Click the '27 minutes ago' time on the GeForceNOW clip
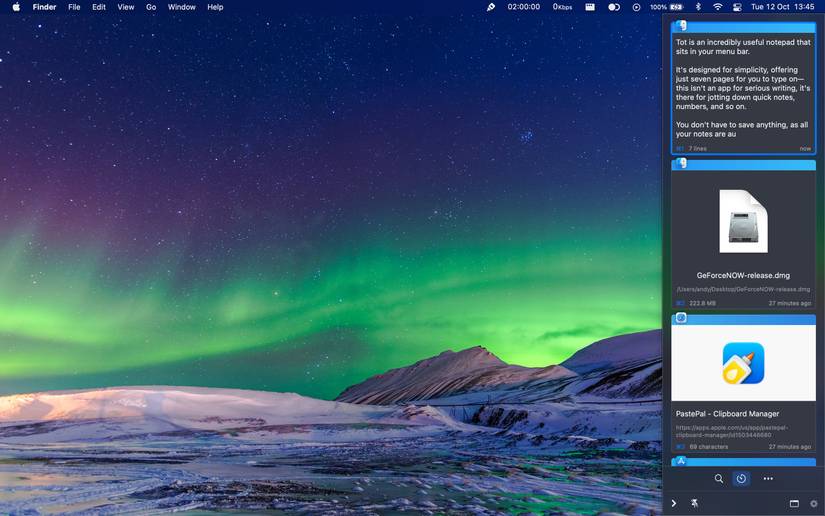The width and height of the screenshot is (825, 516). pos(790,303)
